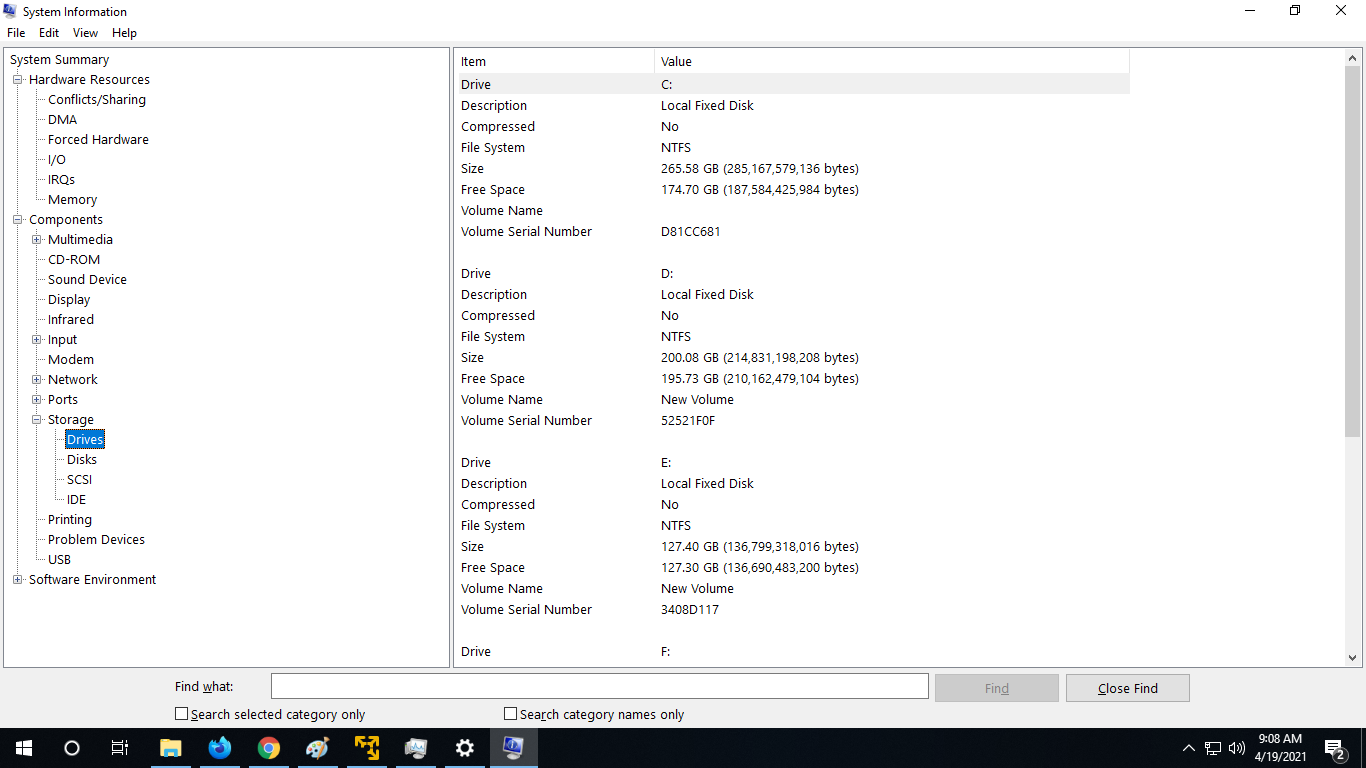Check Search category names only

pyautogui.click(x=509, y=714)
